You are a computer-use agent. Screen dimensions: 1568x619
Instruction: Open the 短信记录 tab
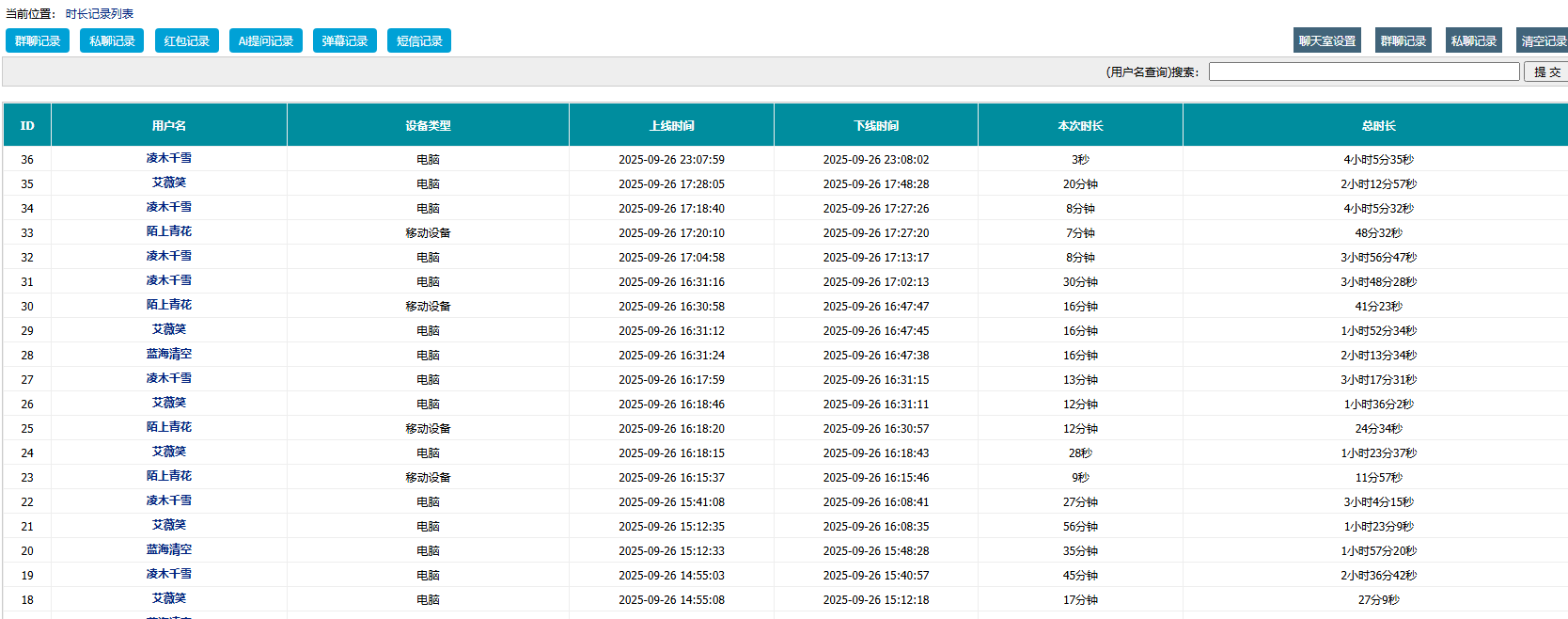point(418,40)
